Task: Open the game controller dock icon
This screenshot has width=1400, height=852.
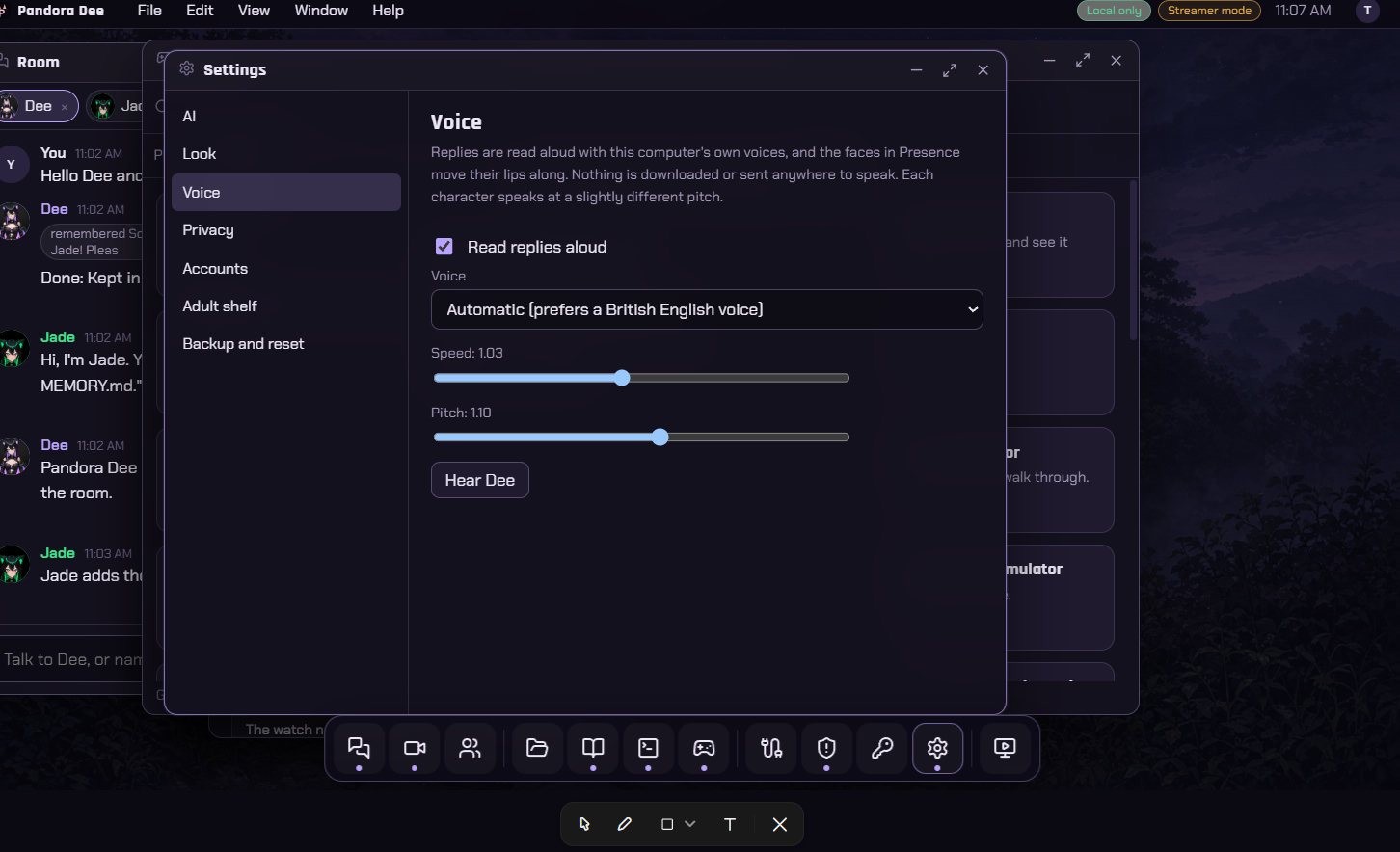Action: pyautogui.click(x=704, y=748)
